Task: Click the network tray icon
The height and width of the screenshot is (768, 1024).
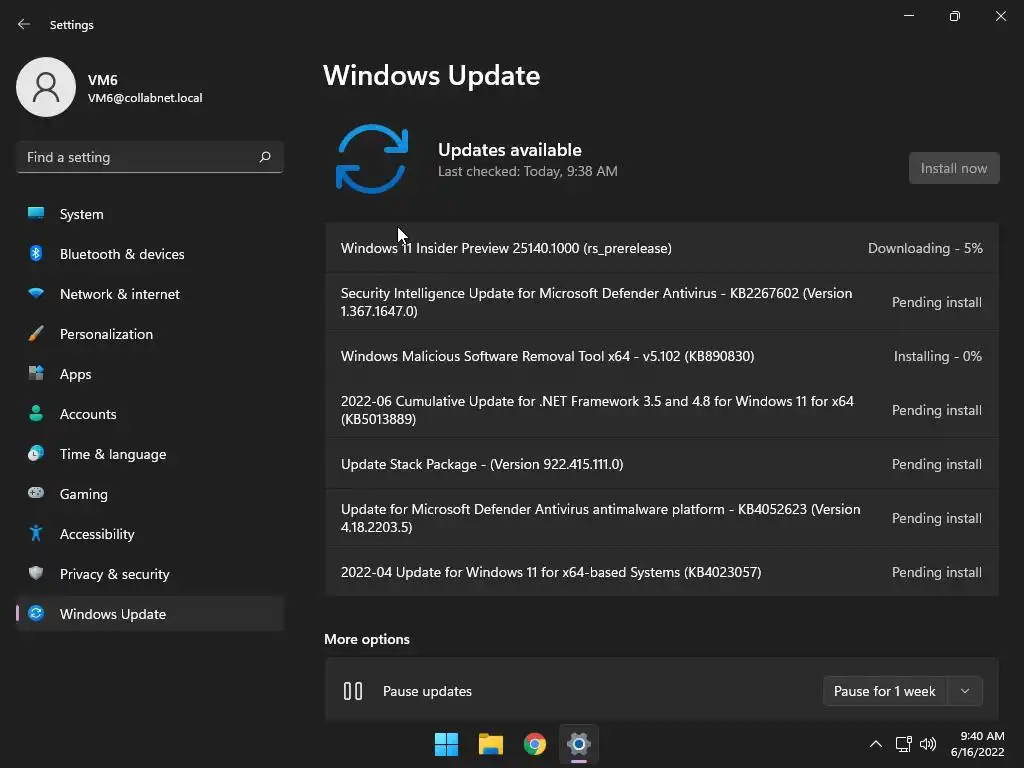Action: coord(904,744)
